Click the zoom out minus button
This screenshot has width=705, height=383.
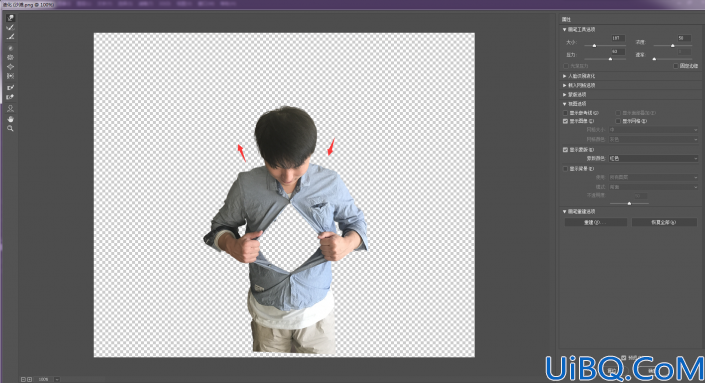(x=23, y=379)
